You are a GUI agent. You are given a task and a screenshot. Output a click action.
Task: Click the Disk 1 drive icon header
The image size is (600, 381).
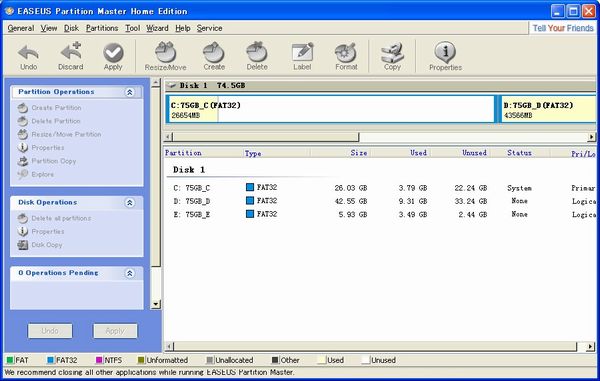(x=171, y=86)
